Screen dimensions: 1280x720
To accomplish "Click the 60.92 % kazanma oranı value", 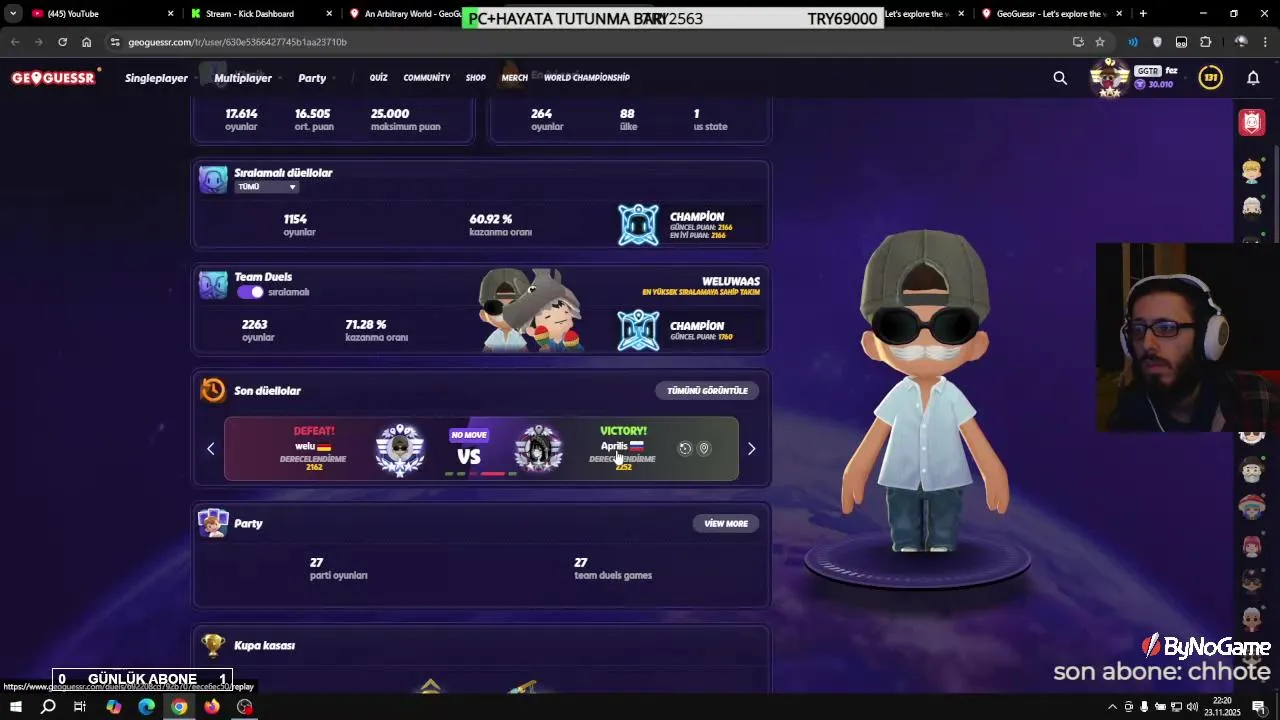I will (490, 219).
